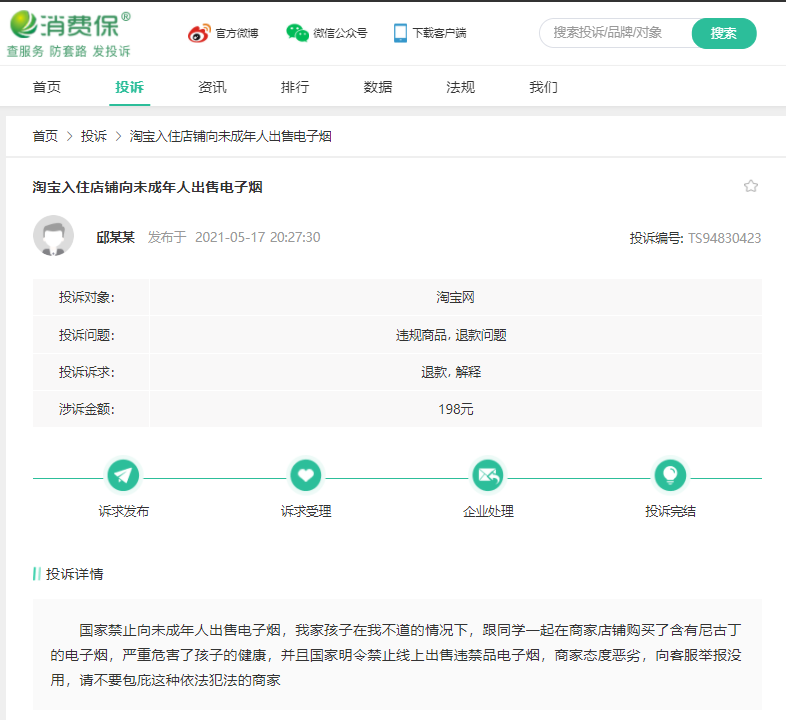Click the 投诉诉求 label
The height and width of the screenshot is (720, 786).
(x=87, y=372)
